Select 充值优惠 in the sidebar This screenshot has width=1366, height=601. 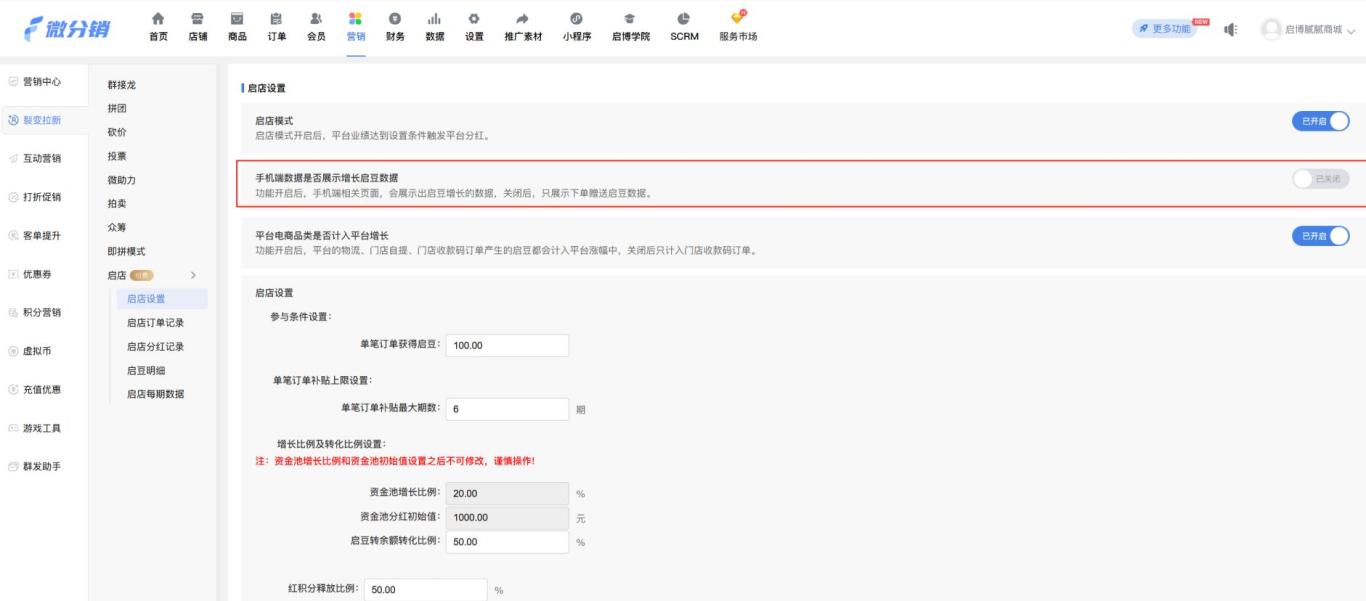pos(44,389)
